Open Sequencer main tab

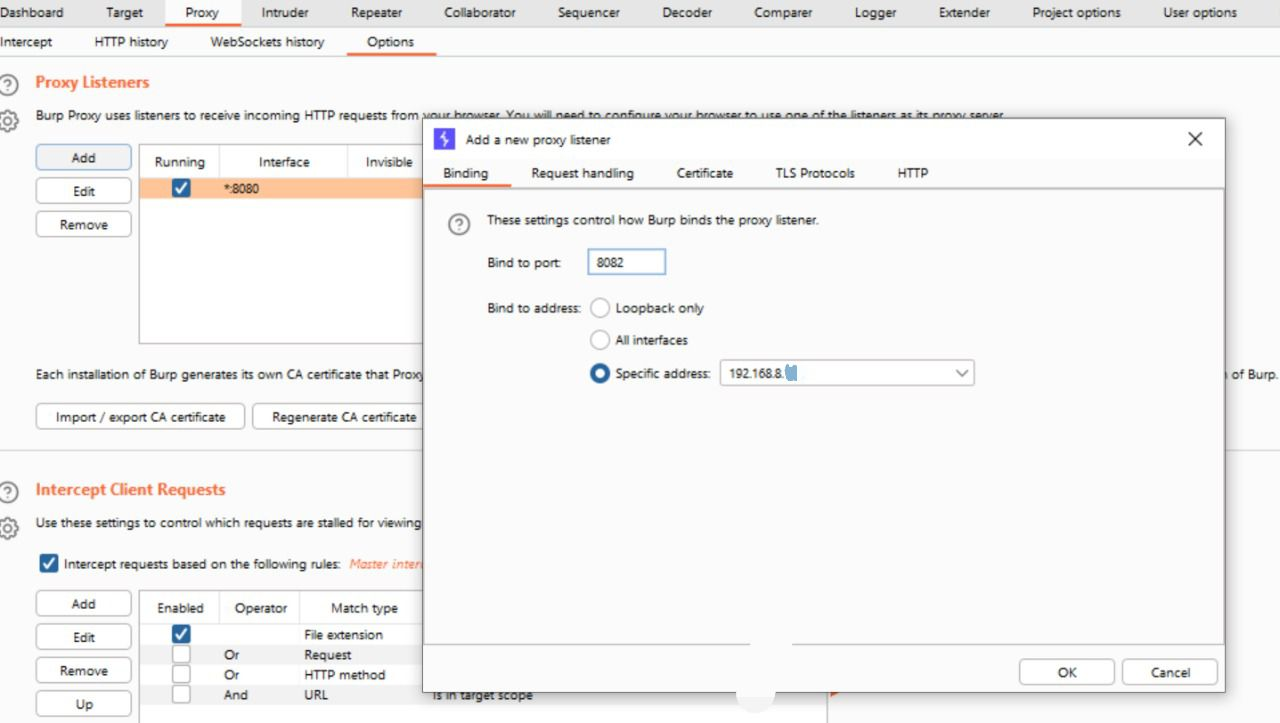pyautogui.click(x=589, y=13)
